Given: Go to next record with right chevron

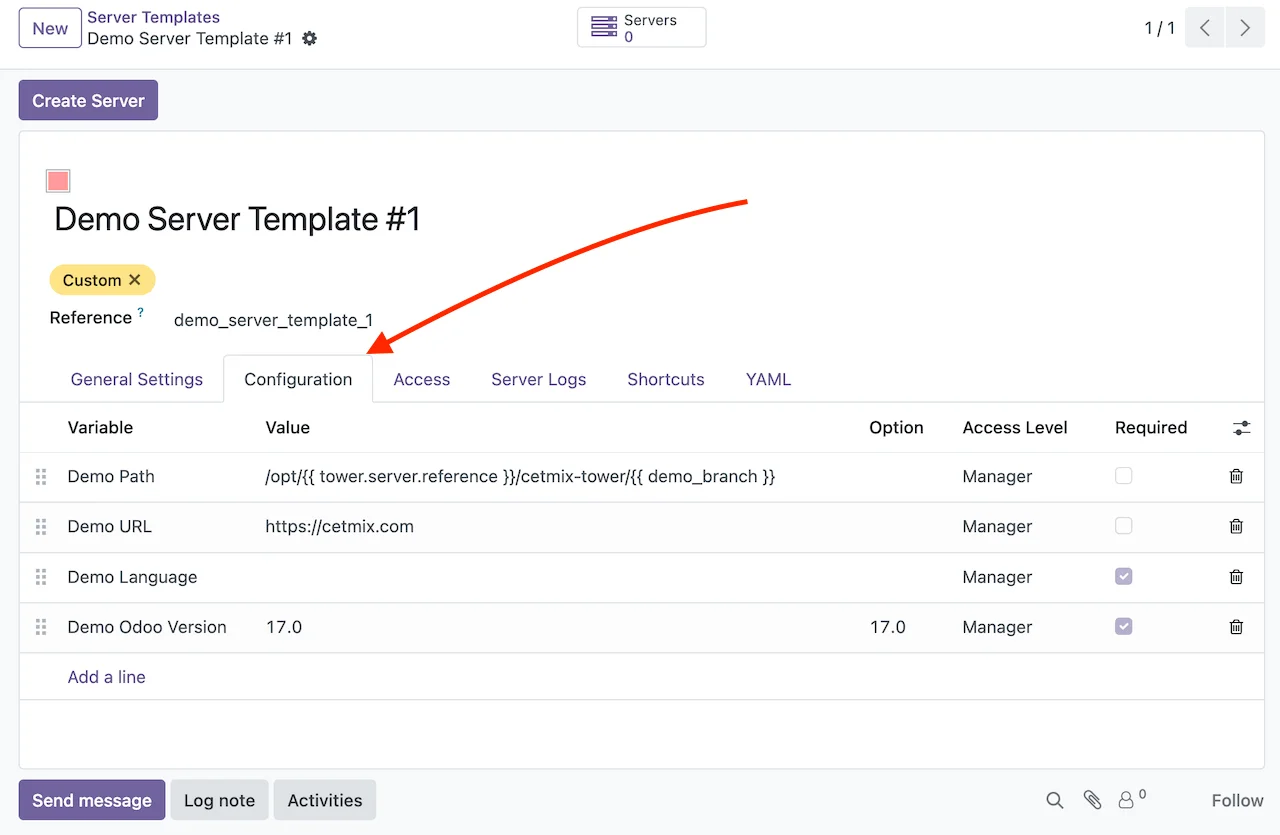Looking at the screenshot, I should (x=1245, y=28).
